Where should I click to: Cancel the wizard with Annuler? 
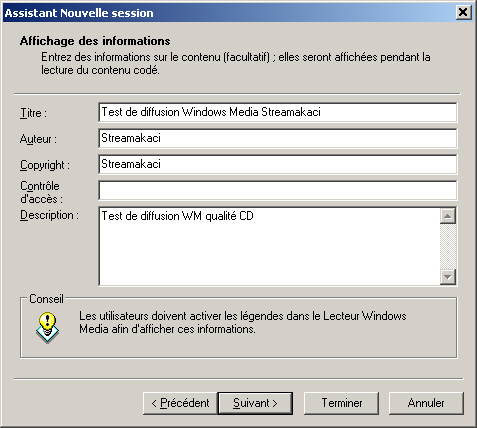tap(426, 403)
